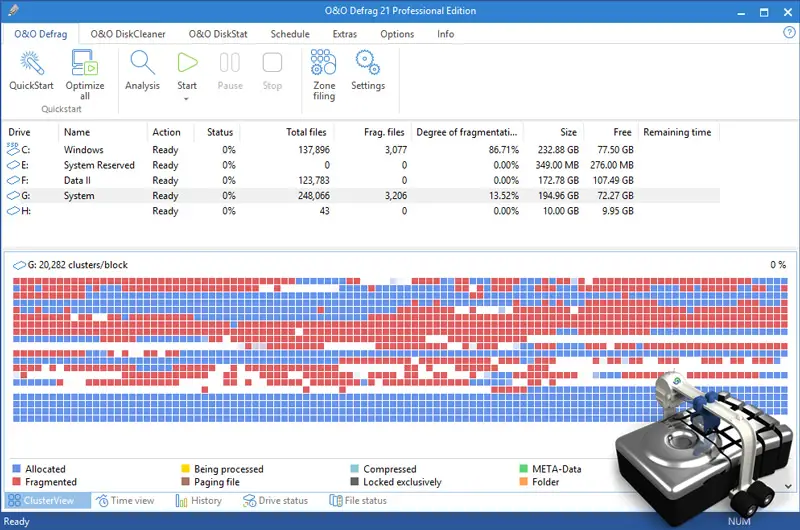
Task: Click the yellow Being processed swatch
Action: click(x=186, y=468)
